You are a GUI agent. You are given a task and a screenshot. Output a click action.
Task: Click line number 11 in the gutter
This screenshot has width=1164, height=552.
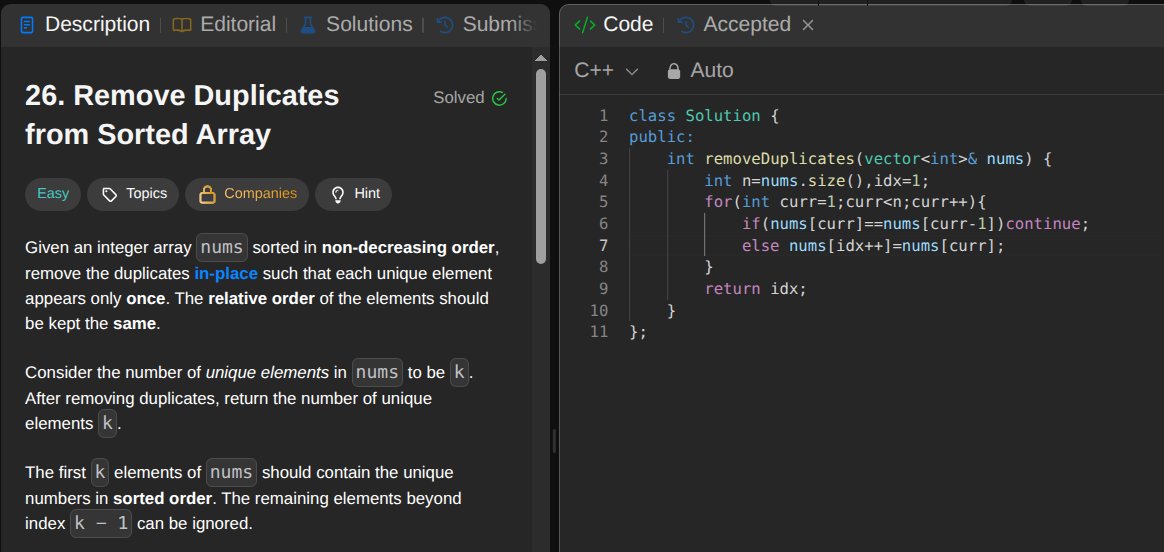(598, 332)
